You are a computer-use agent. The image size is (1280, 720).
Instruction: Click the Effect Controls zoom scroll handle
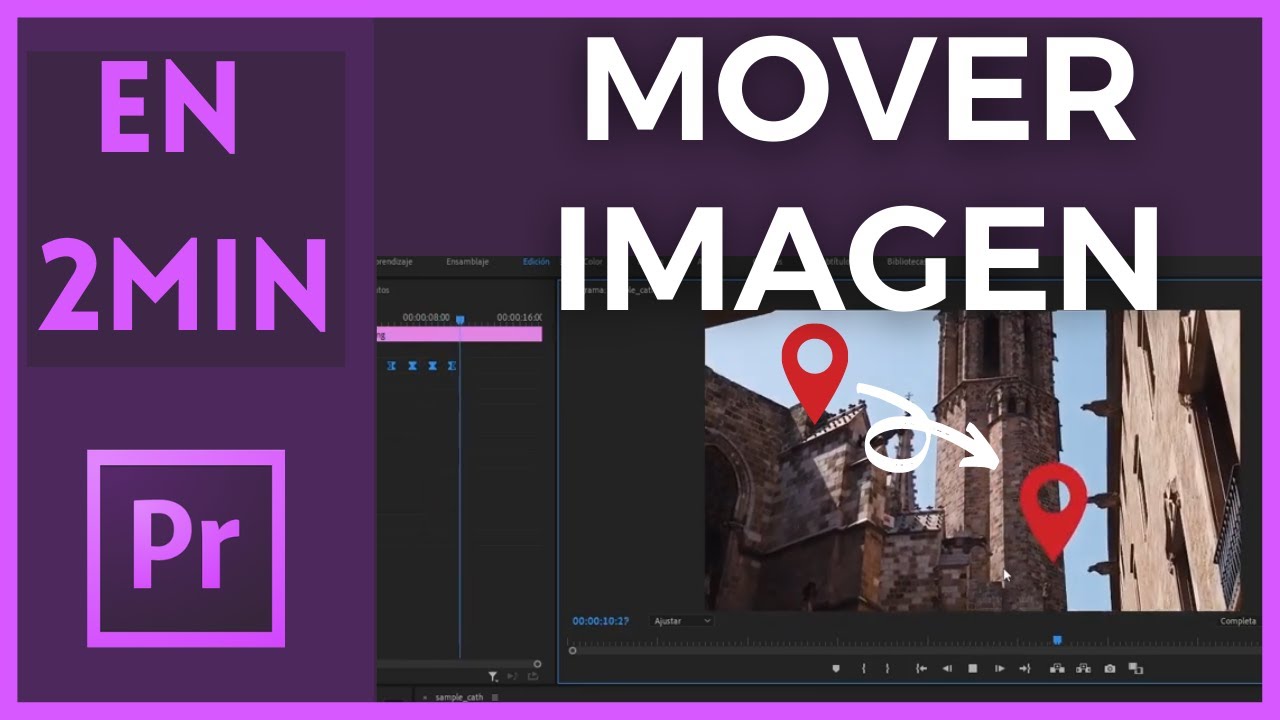pos(537,663)
